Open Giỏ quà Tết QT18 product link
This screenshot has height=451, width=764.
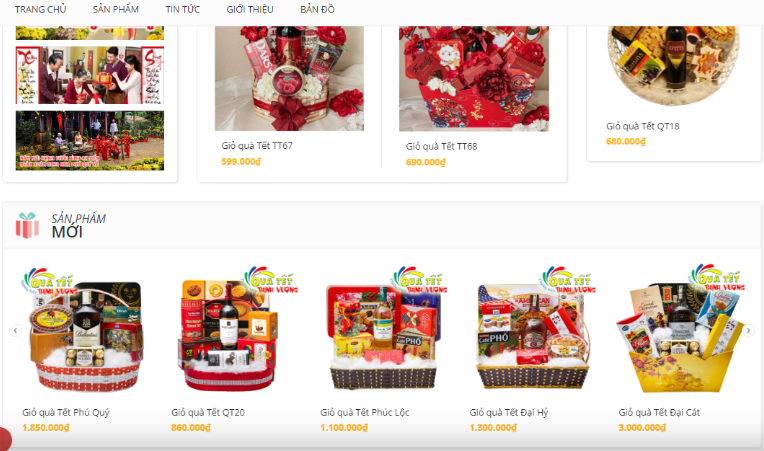click(x=643, y=126)
